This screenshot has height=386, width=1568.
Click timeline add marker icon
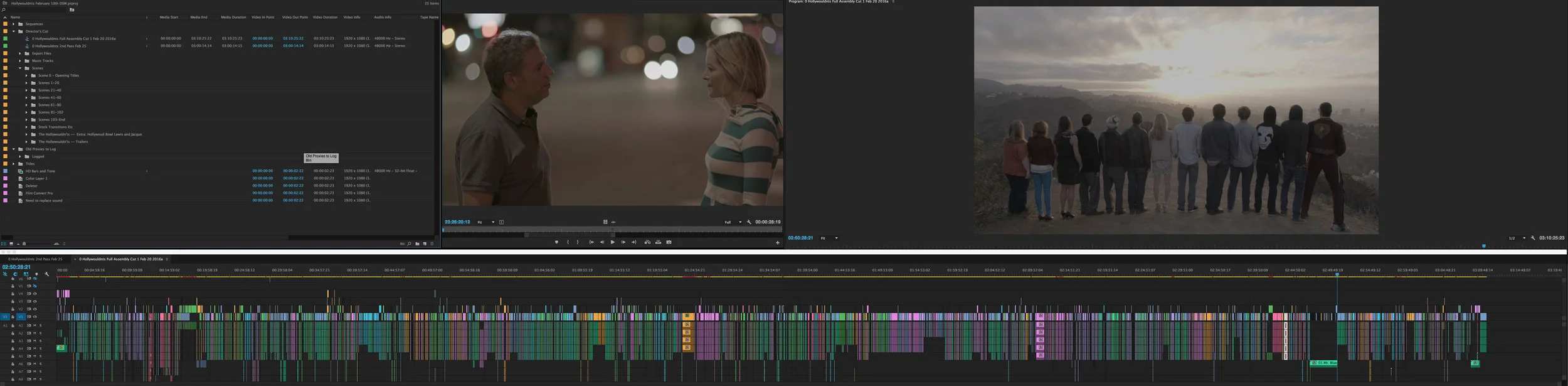click(x=36, y=274)
